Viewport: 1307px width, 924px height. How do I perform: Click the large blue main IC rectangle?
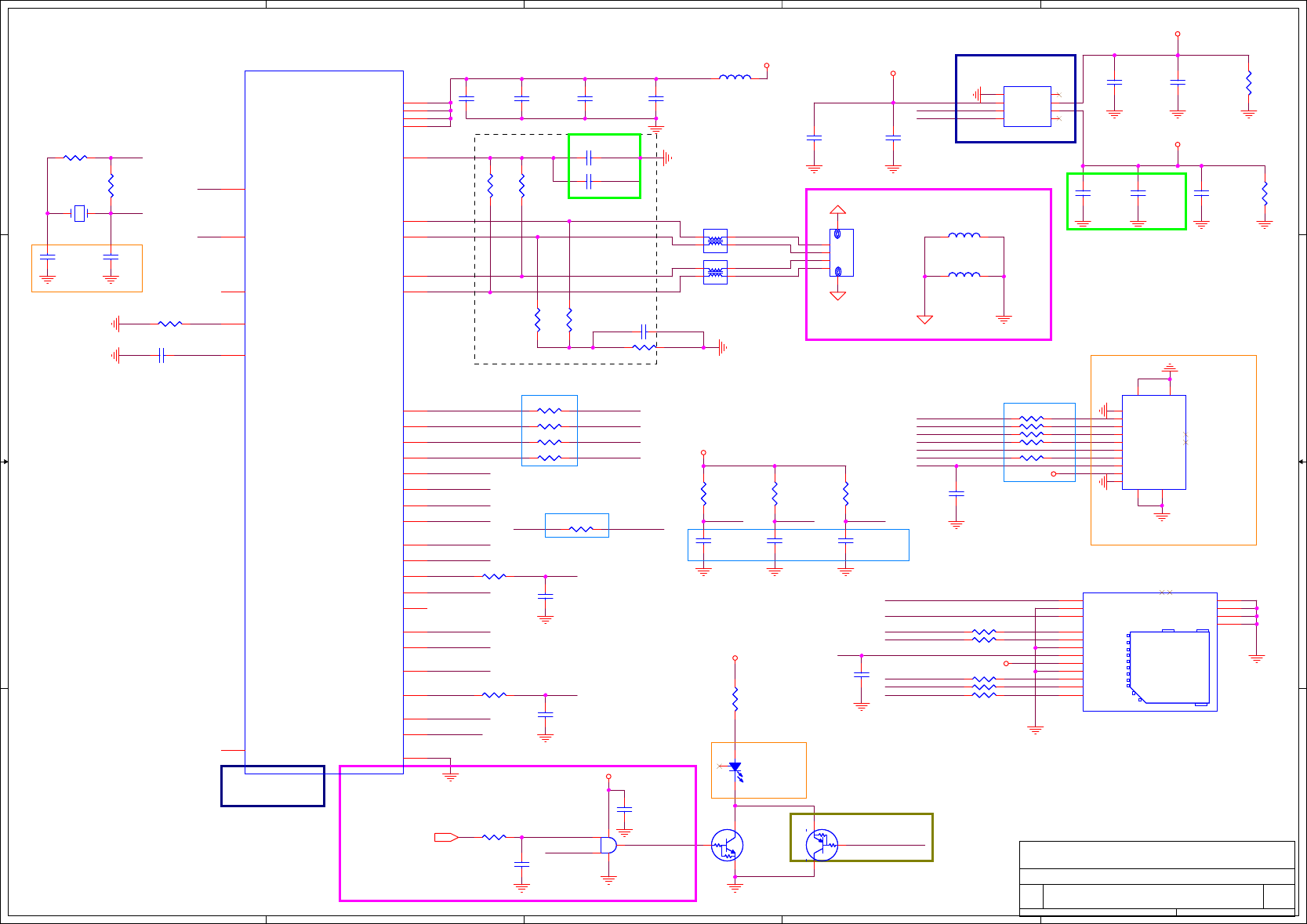tap(324, 422)
